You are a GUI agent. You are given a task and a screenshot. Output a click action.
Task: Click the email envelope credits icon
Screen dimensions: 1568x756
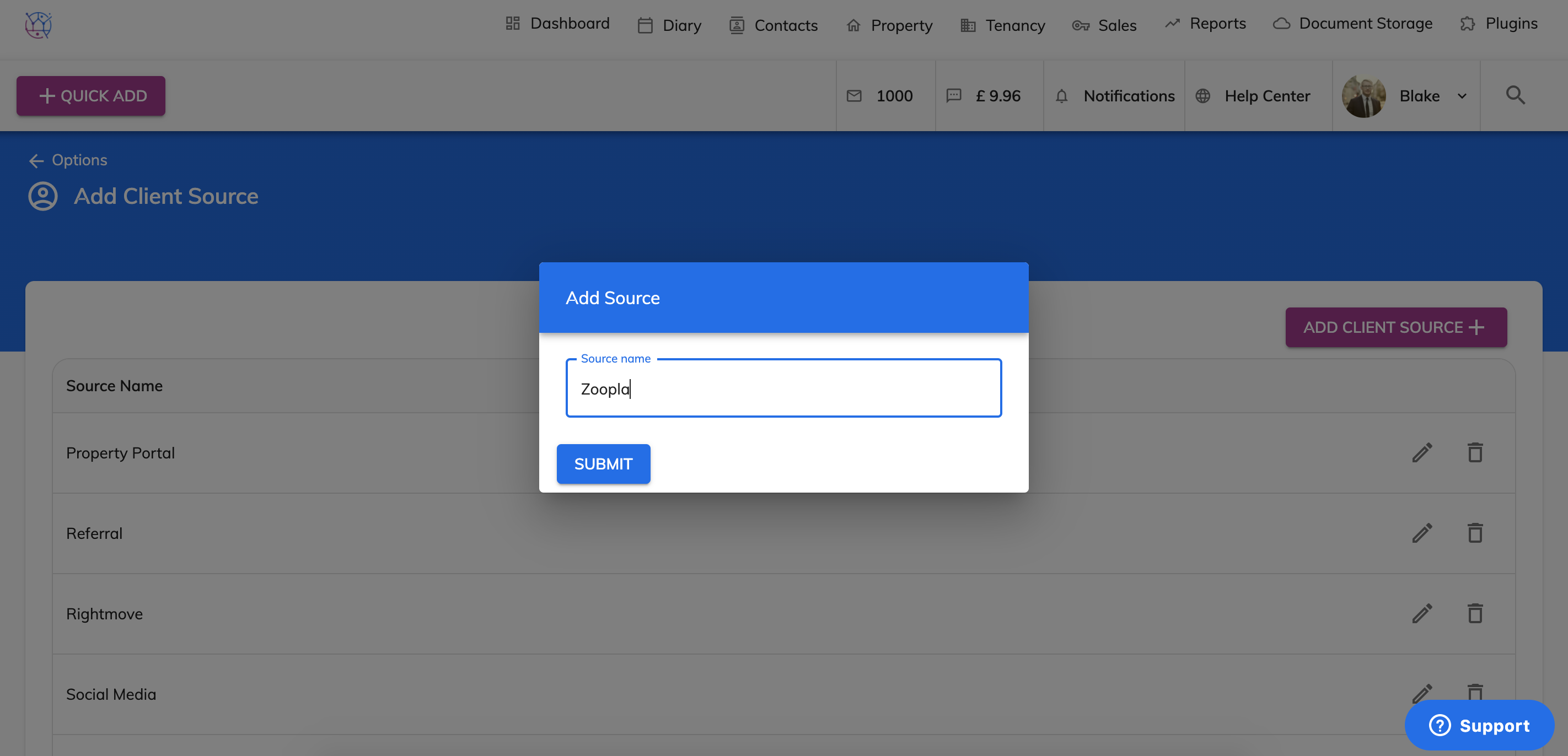pyautogui.click(x=854, y=96)
